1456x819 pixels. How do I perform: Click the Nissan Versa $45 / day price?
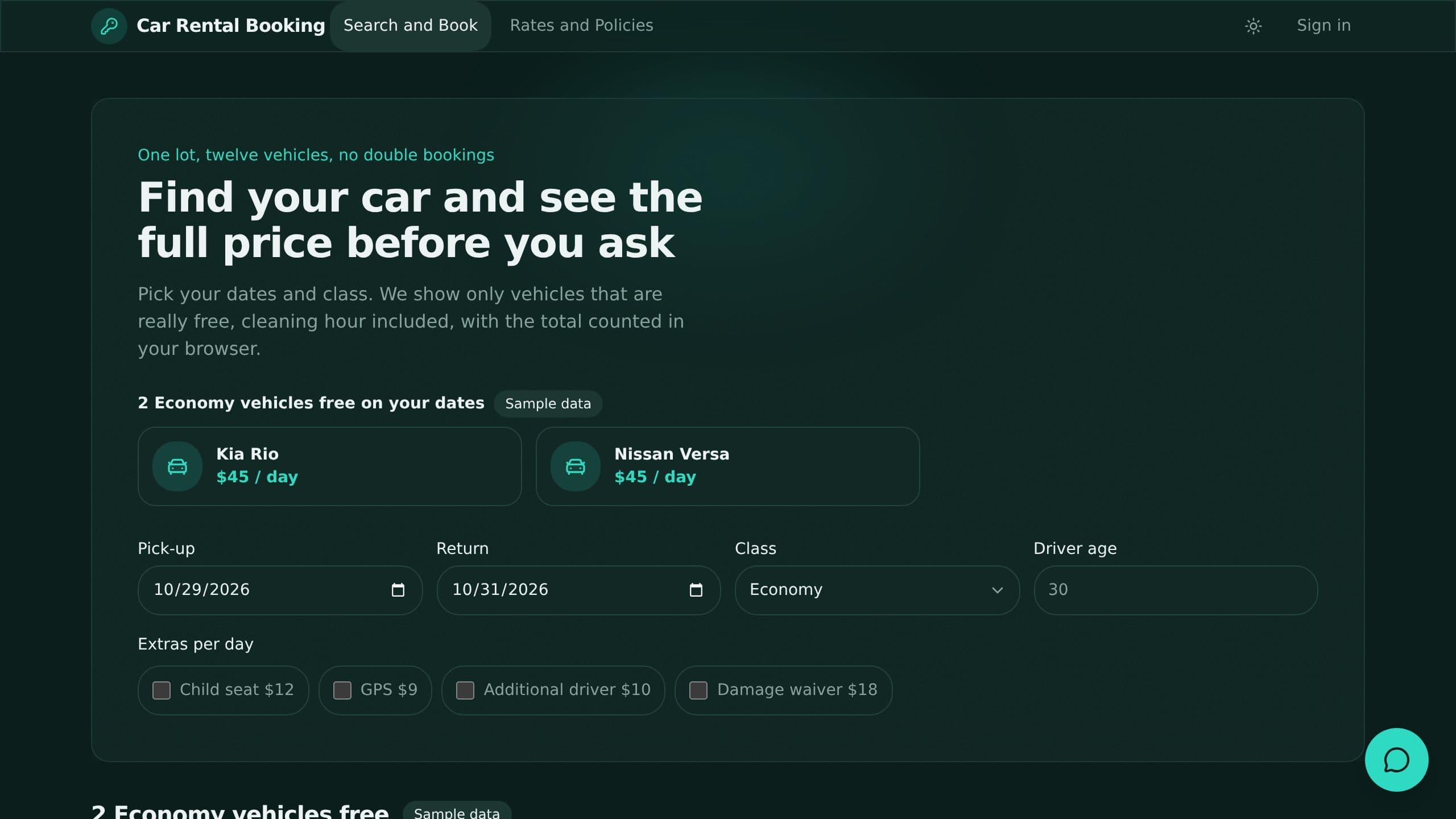tap(655, 477)
